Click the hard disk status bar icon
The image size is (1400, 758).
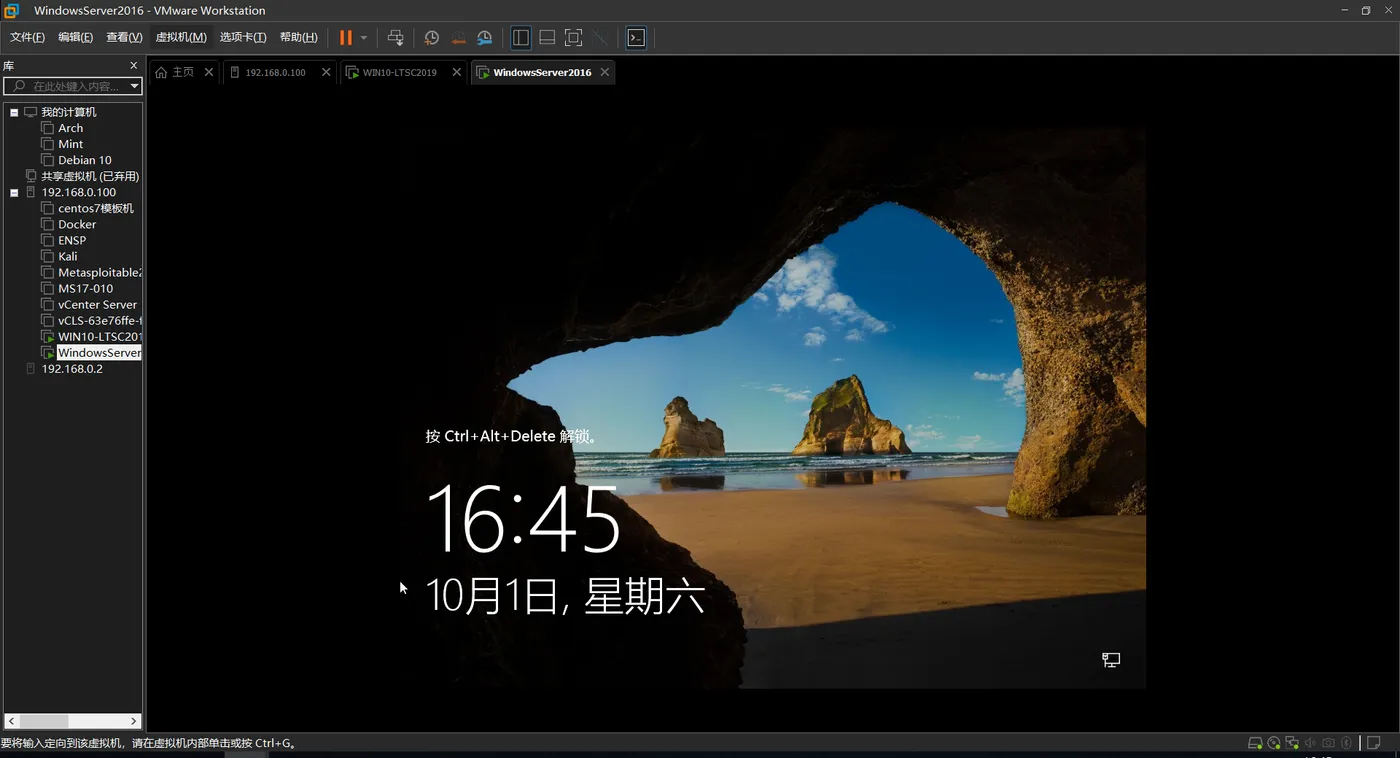pos(1255,743)
